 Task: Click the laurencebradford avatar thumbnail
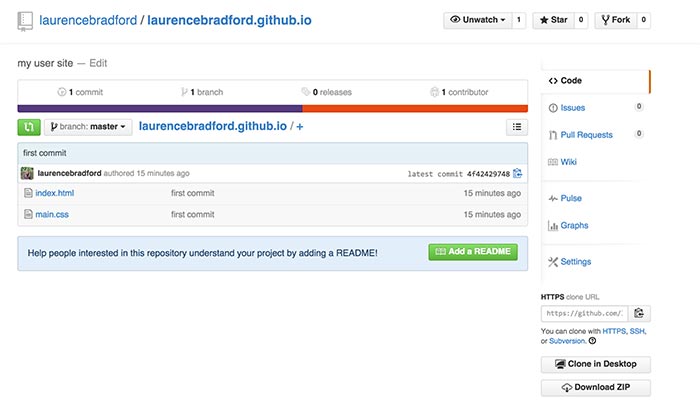pos(27,173)
